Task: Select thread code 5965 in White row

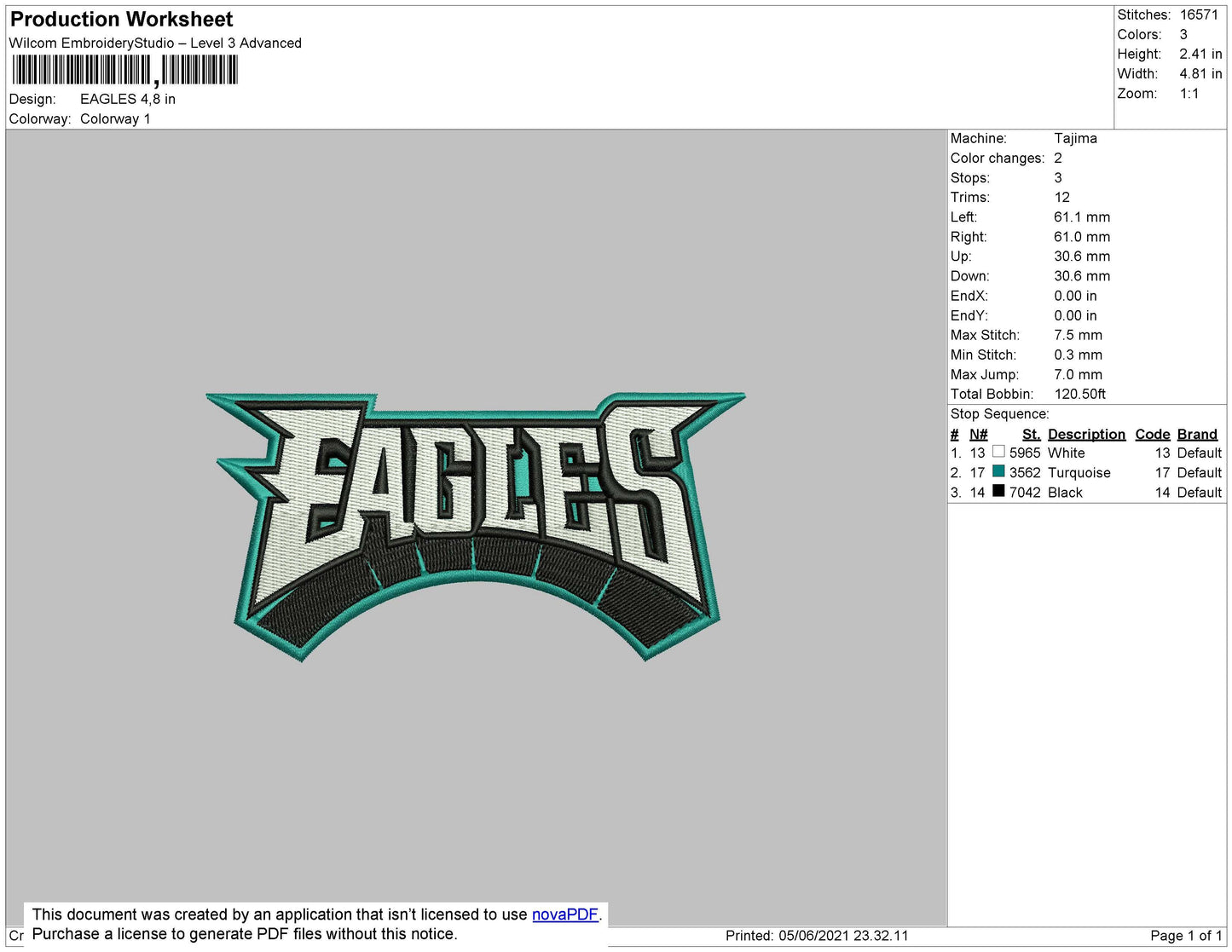Action: (1025, 453)
